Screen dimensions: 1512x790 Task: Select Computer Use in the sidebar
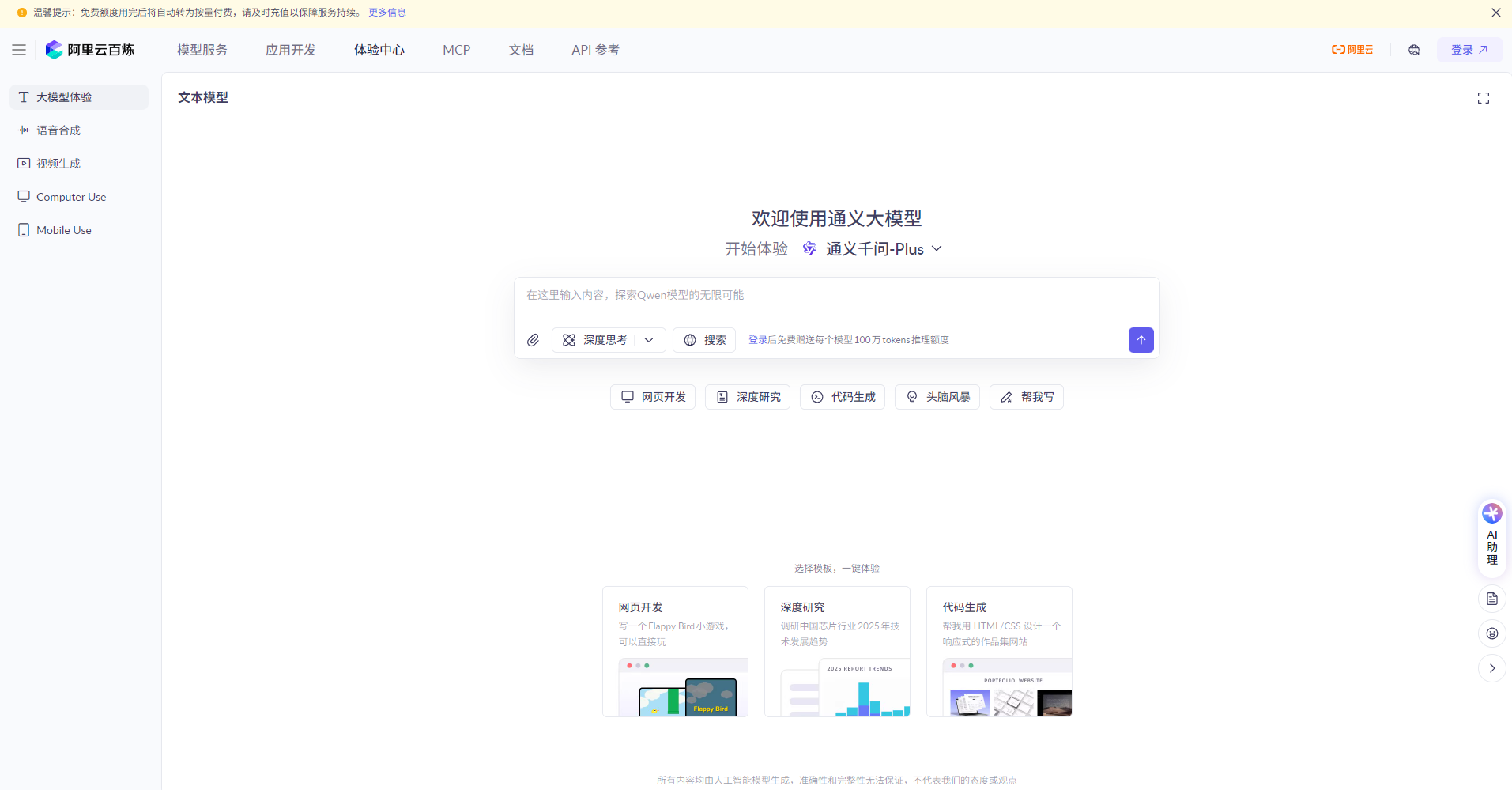(x=71, y=196)
